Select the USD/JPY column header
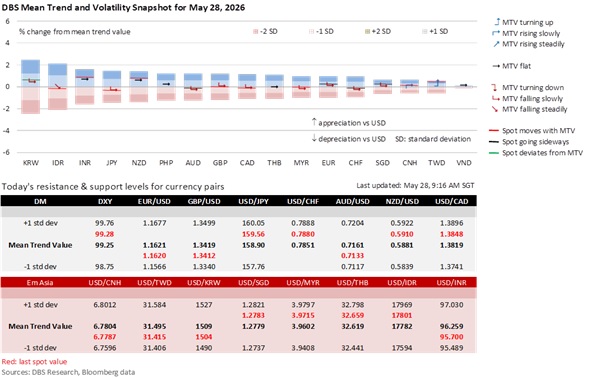This screenshot has height=378, width=605. click(x=253, y=201)
